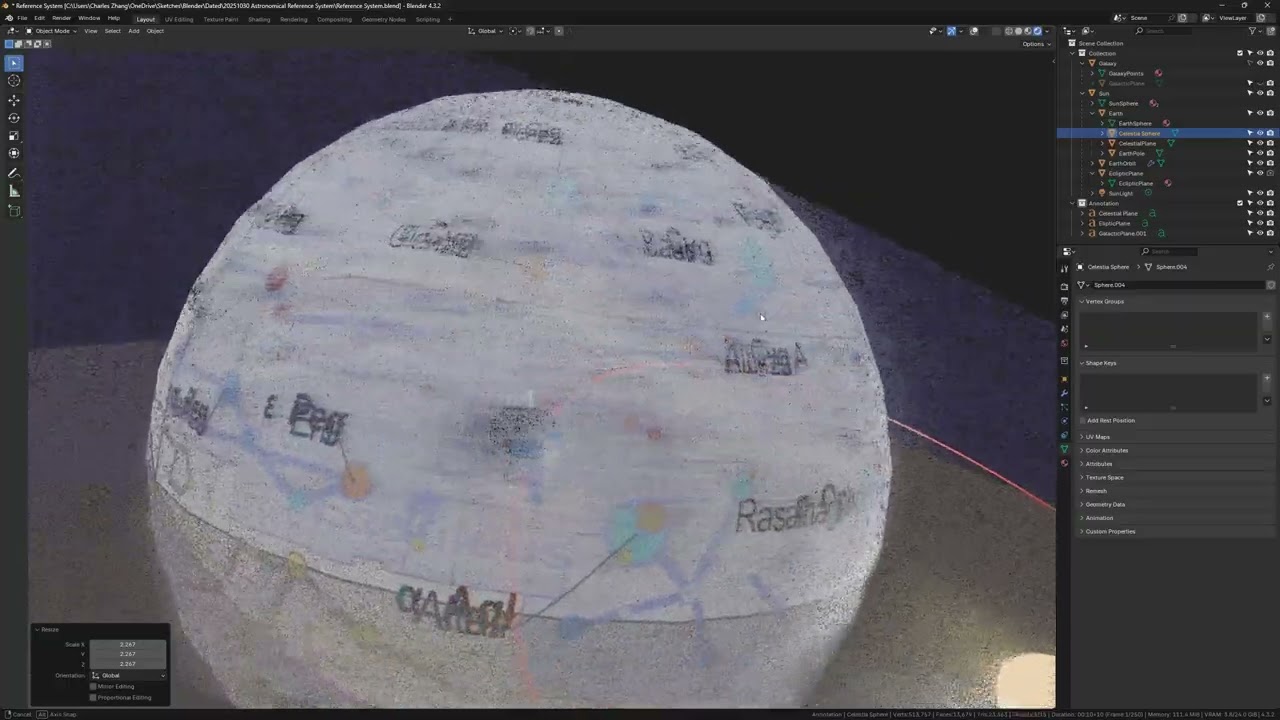
Task: Open the Edit menu
Action: tap(39, 18)
